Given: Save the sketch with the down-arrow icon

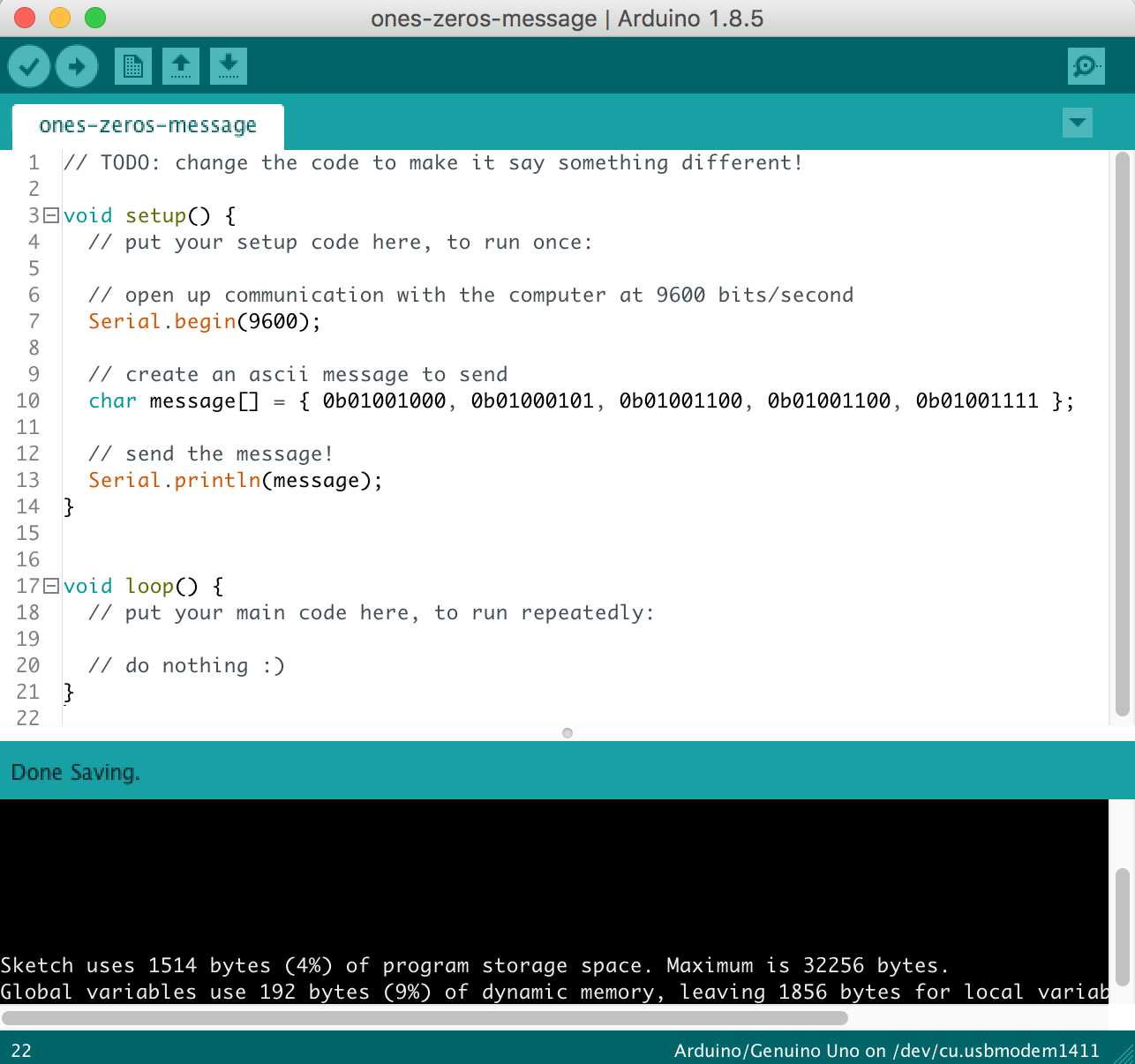Looking at the screenshot, I should pyautogui.click(x=229, y=66).
